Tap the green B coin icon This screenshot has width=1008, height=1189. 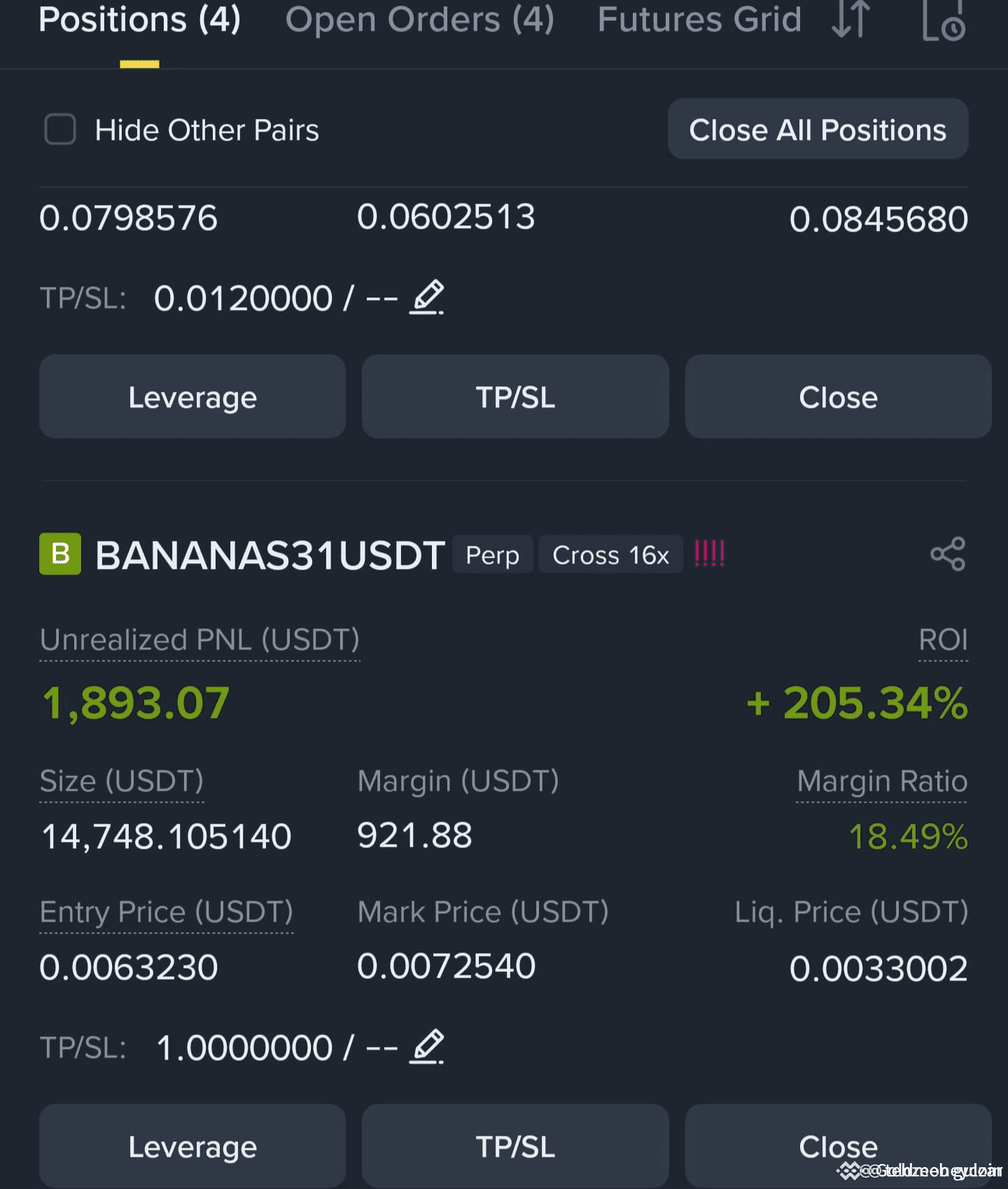[60, 554]
